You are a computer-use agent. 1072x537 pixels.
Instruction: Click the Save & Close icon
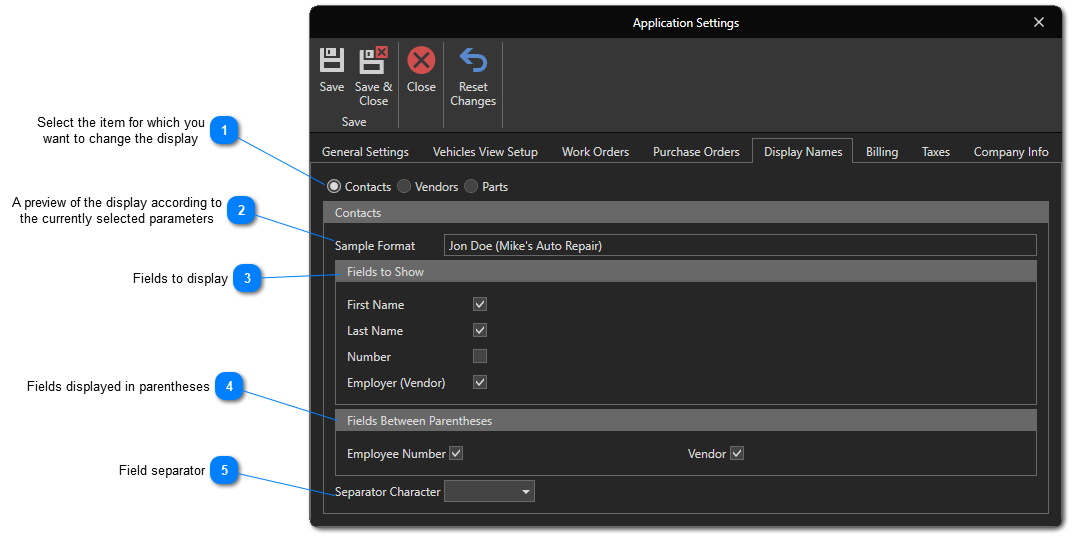(373, 61)
